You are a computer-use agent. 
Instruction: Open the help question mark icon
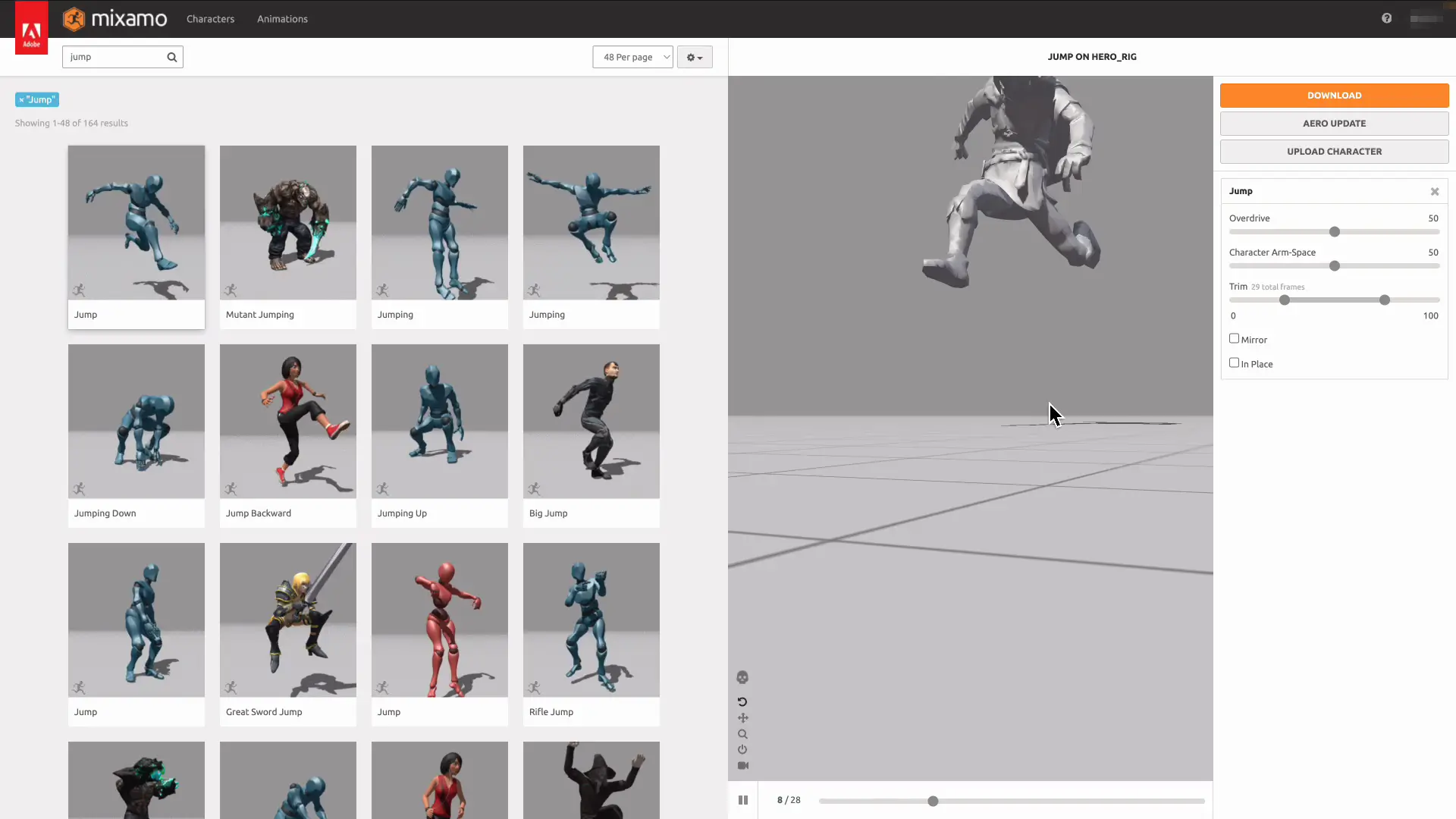(1386, 18)
